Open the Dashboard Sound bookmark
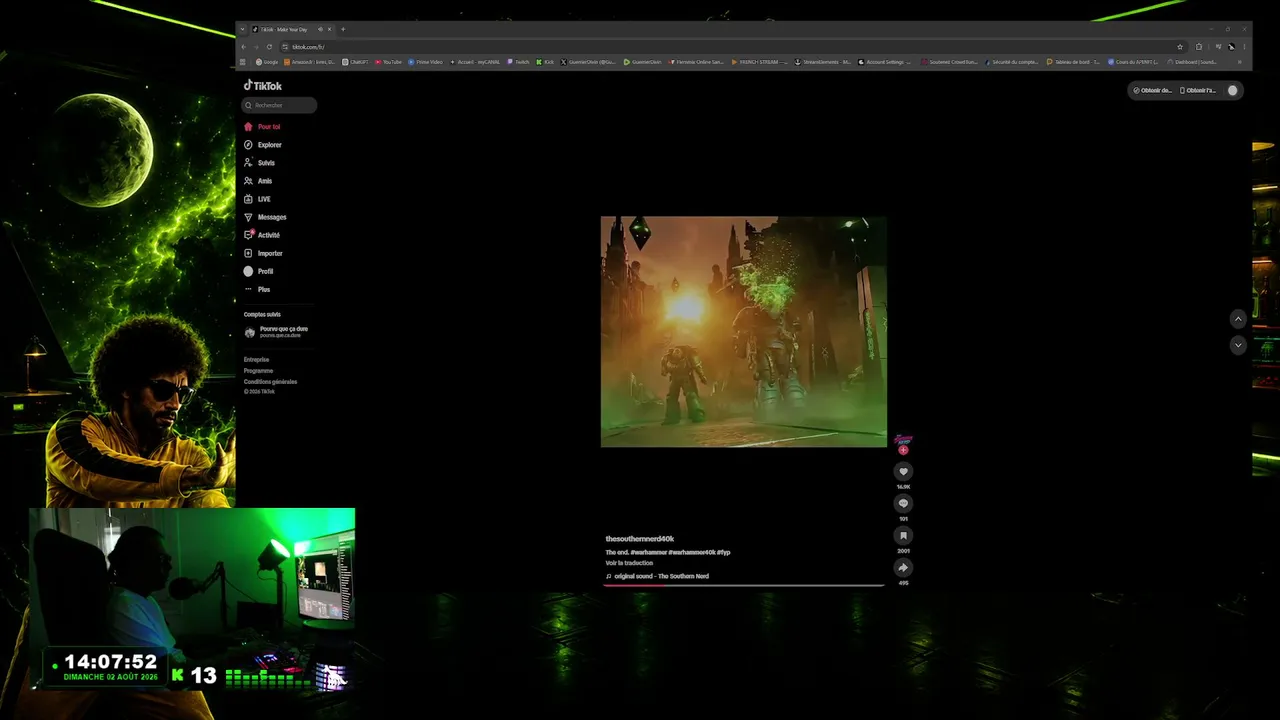The height and width of the screenshot is (720, 1280). click(1193, 62)
